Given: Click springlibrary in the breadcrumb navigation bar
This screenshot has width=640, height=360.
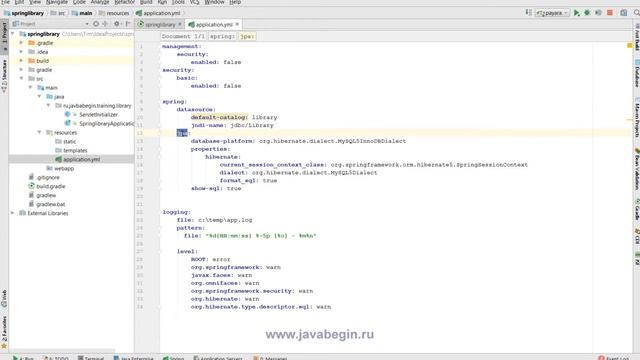Looking at the screenshot, I should [24, 13].
